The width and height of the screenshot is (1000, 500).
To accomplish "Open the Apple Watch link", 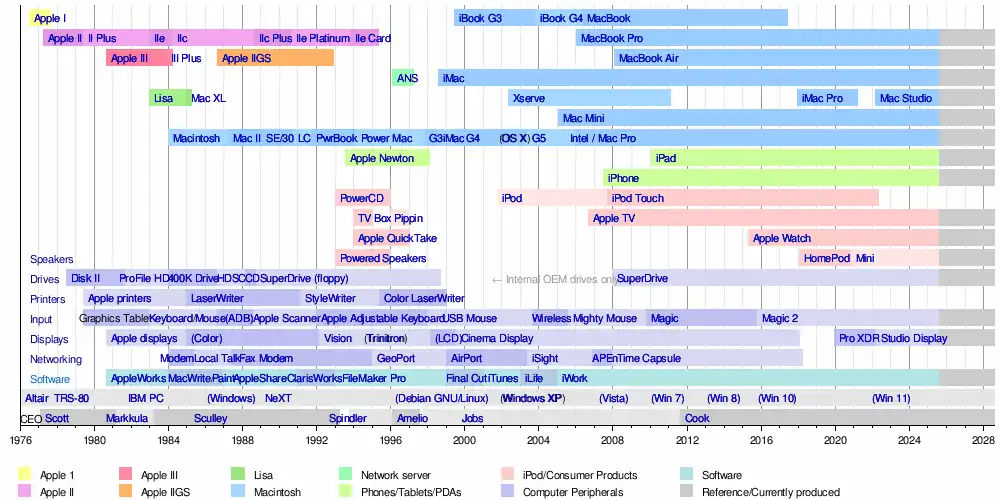I will point(781,238).
